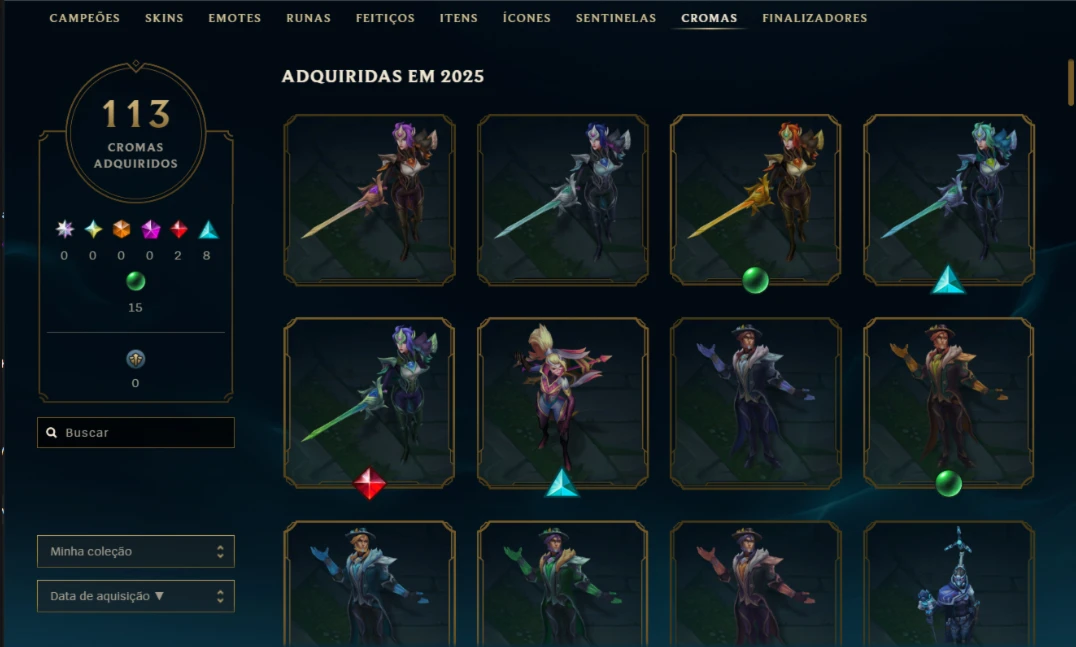Select the orange-haired chroma with green orb
Image resolution: width=1076 pixels, height=647 pixels.
[756, 200]
